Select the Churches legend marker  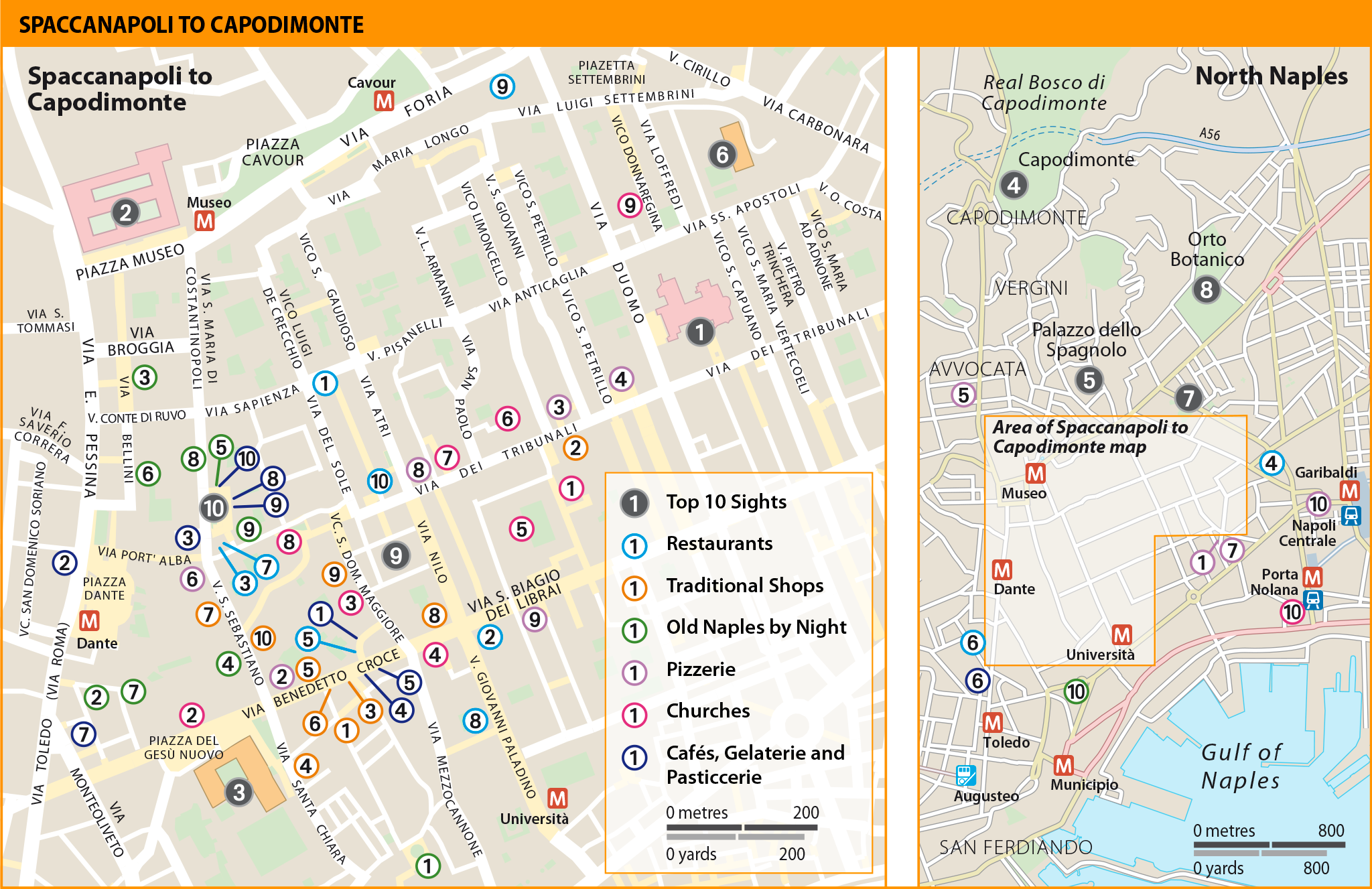click(x=634, y=714)
